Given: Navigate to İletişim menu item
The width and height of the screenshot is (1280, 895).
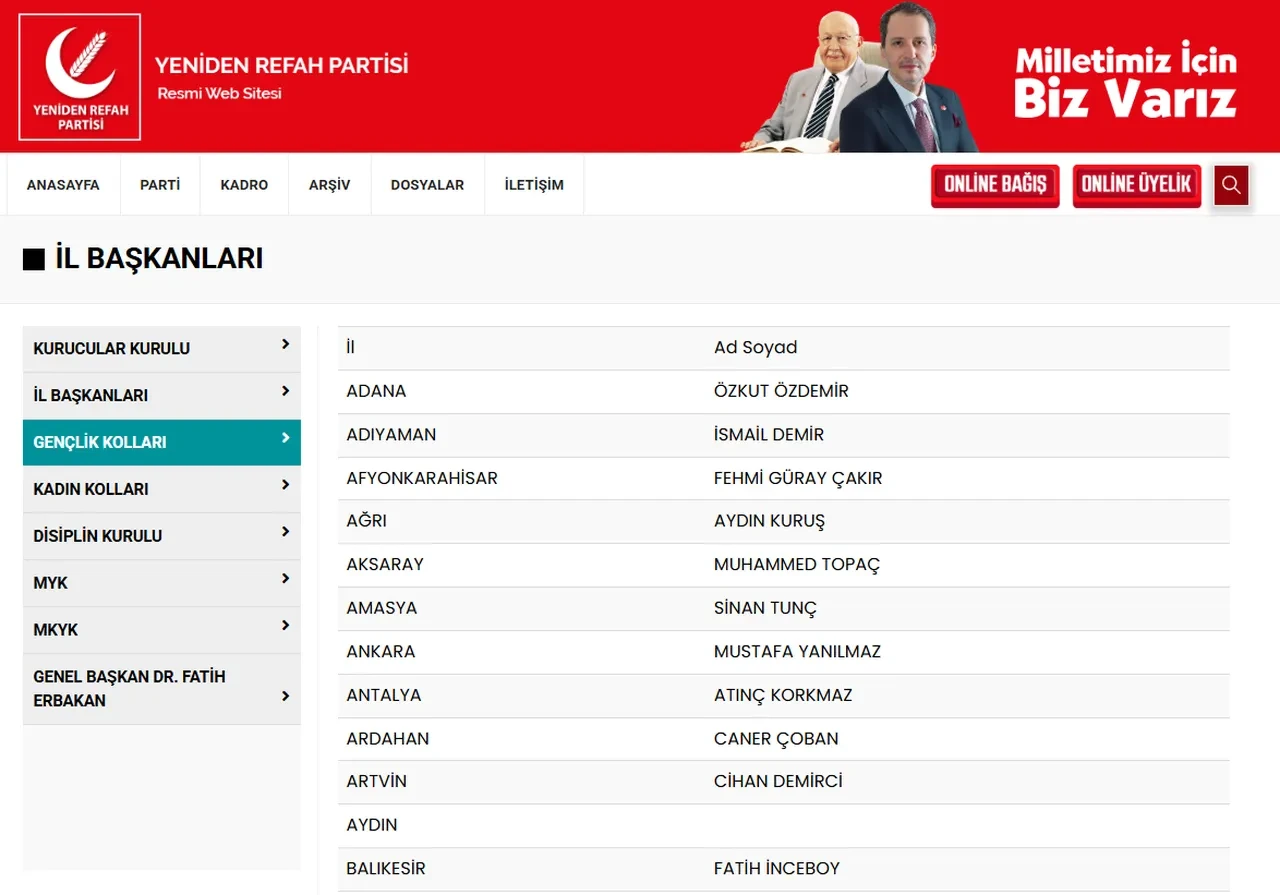Looking at the screenshot, I should 534,185.
